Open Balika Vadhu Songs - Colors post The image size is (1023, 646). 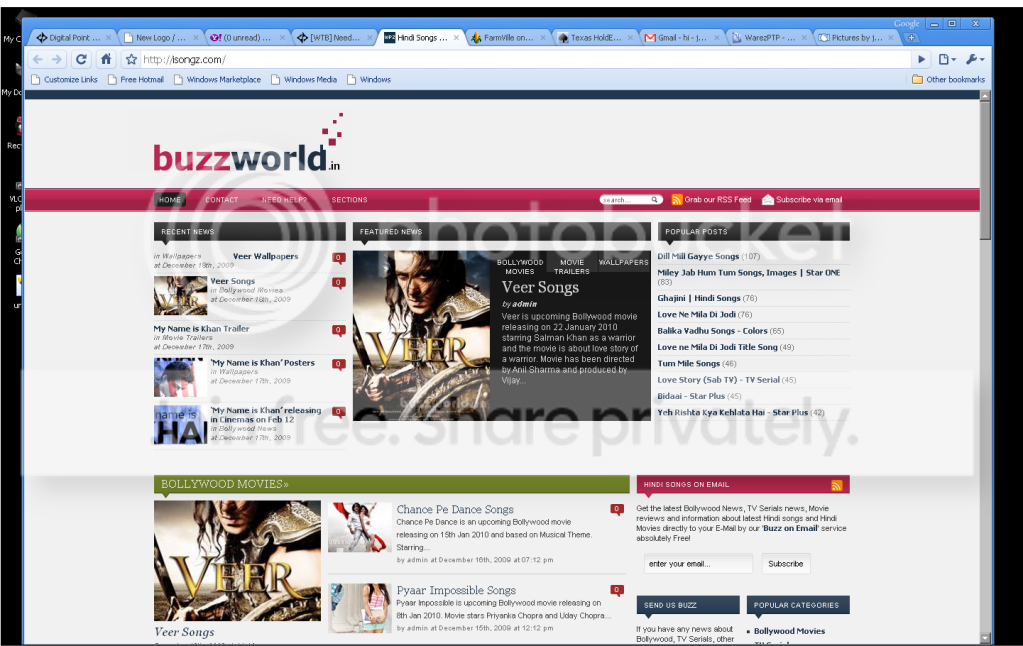coord(712,331)
